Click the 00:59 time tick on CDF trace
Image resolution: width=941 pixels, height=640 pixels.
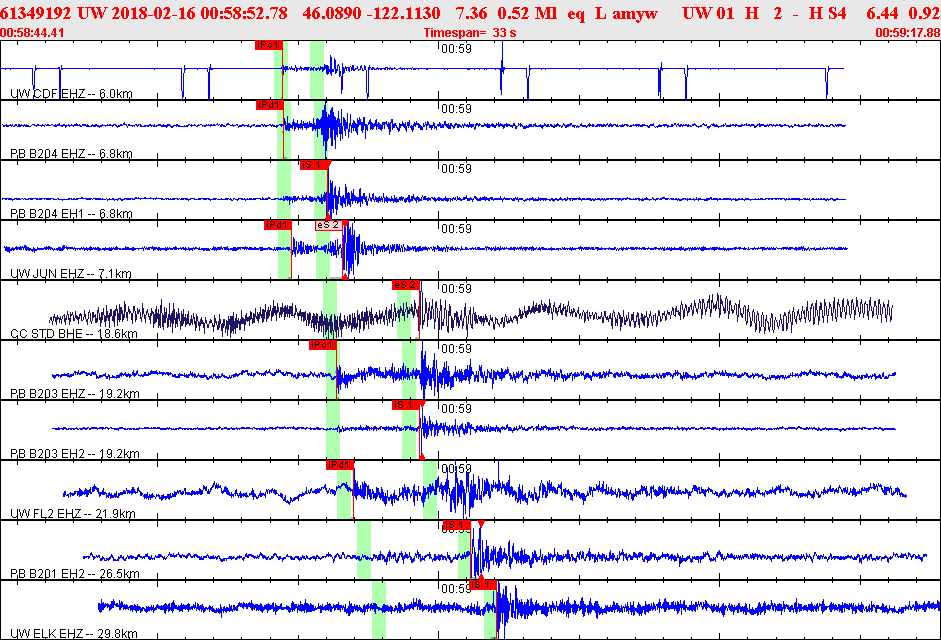coord(456,48)
